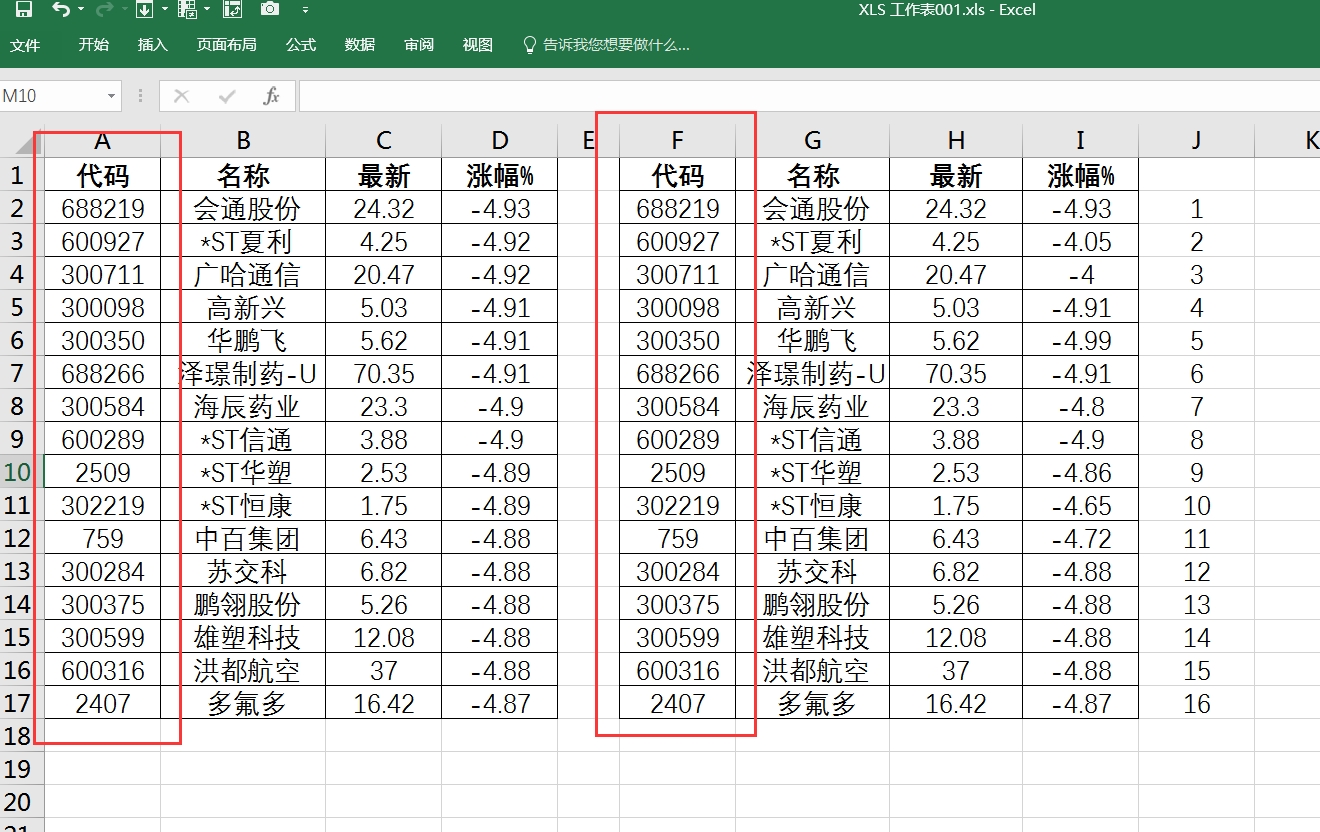Click into the formula bar input
1320x832 pixels.
click(x=809, y=96)
